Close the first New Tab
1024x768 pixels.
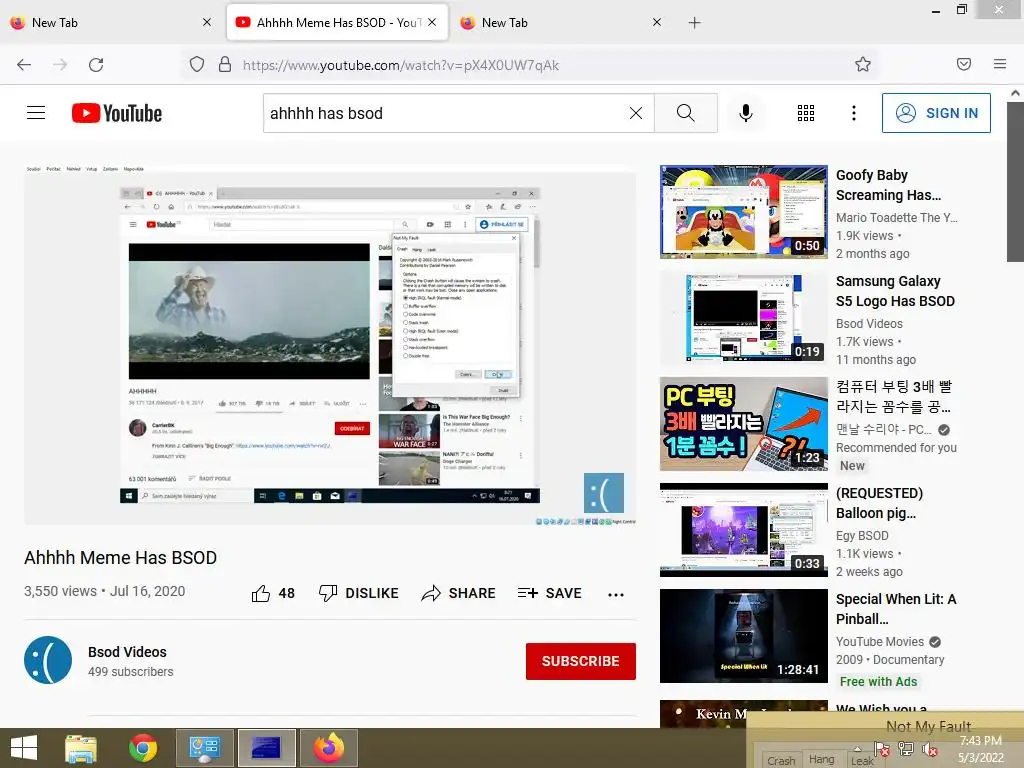pos(206,22)
